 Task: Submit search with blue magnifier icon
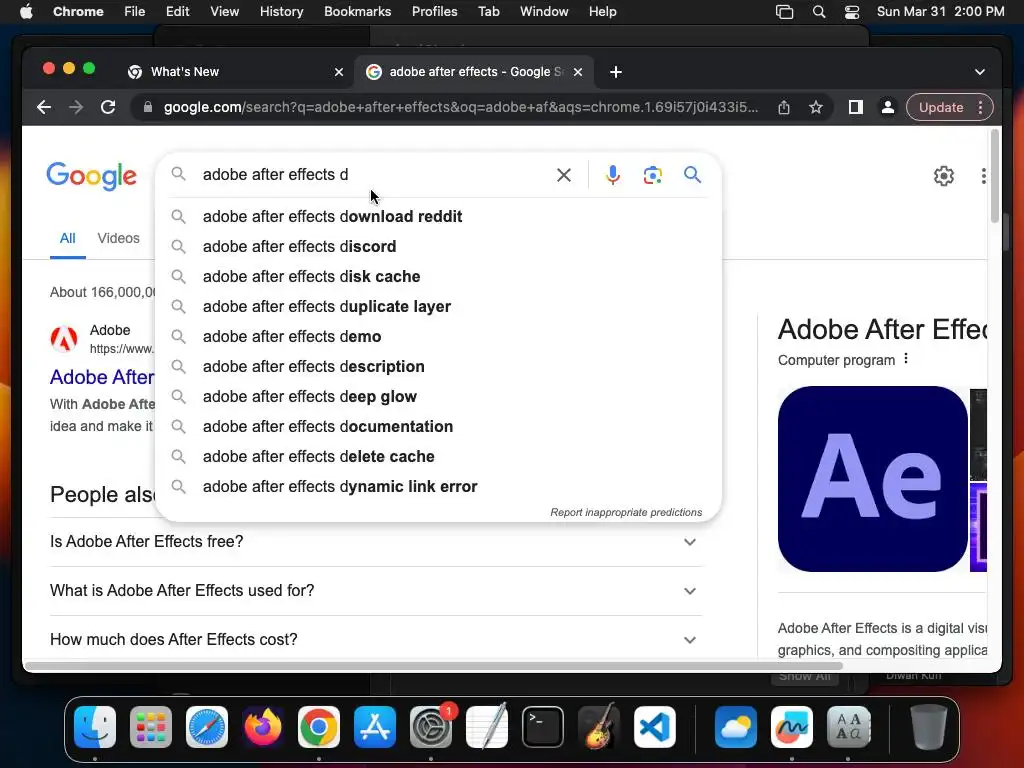click(x=692, y=174)
